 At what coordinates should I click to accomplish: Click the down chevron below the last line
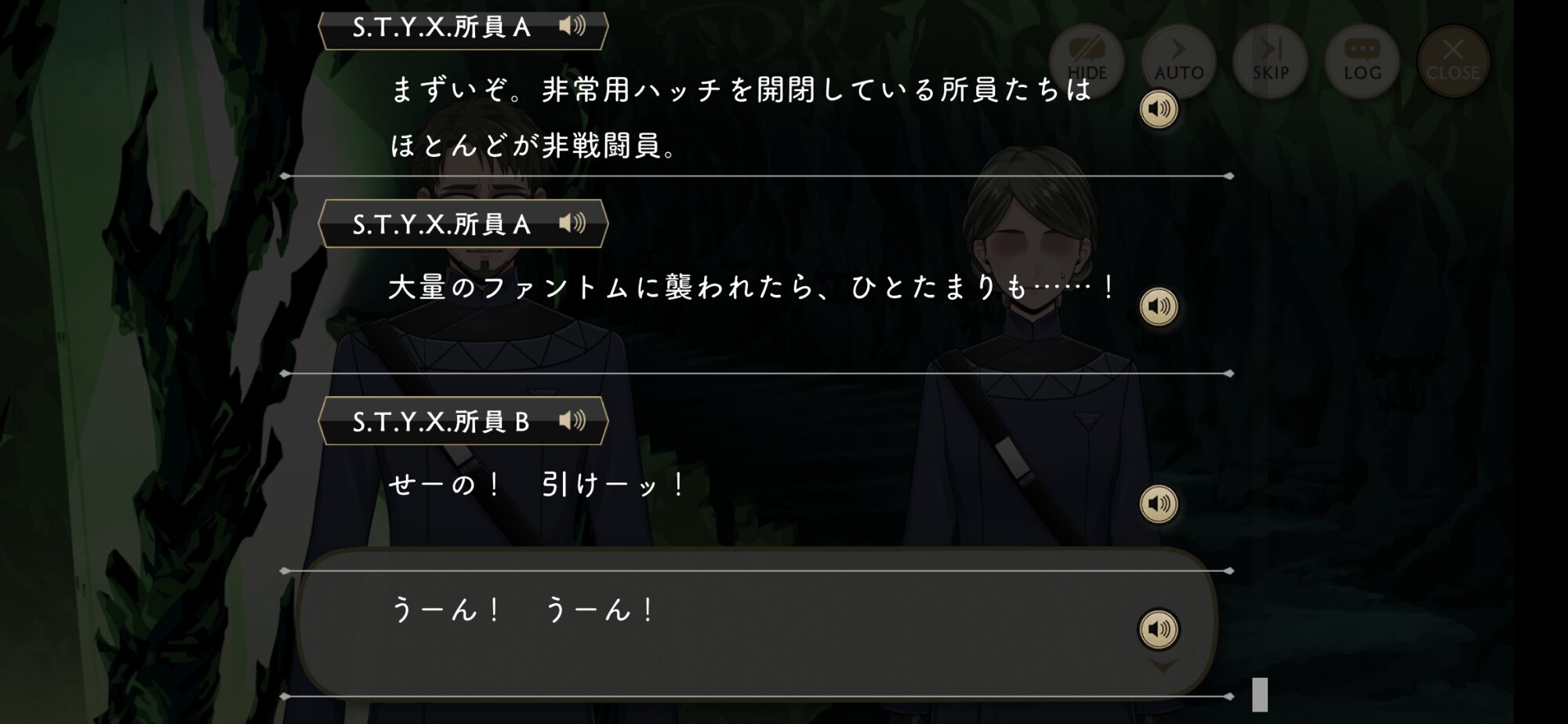pos(1162,666)
